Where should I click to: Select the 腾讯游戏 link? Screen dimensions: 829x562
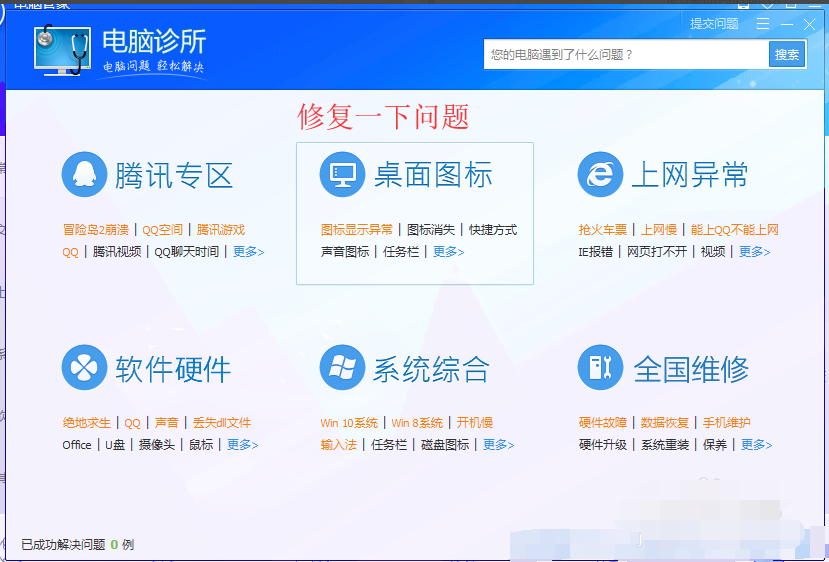[x=220, y=229]
